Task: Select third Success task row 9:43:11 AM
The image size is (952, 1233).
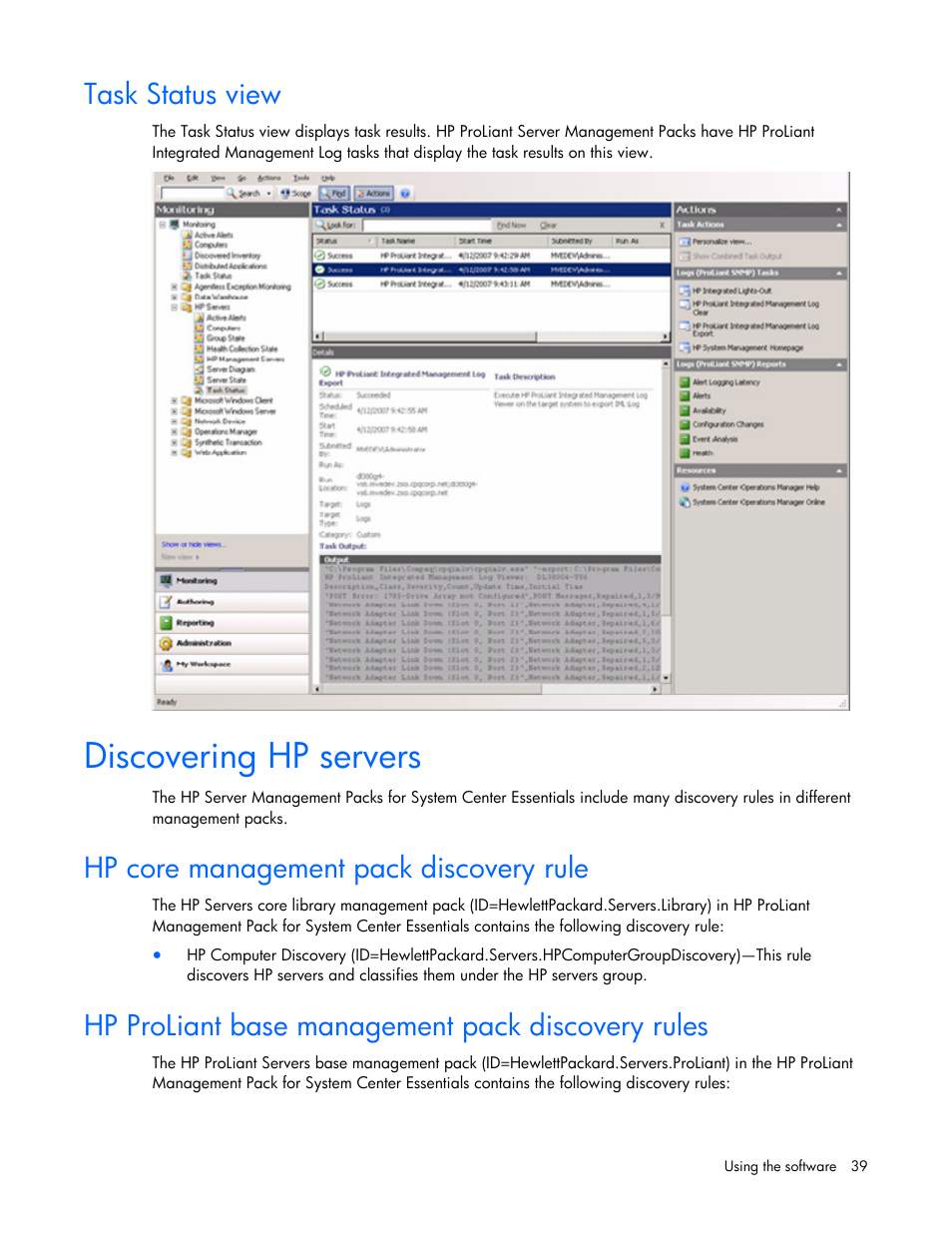Action: pyautogui.click(x=491, y=285)
